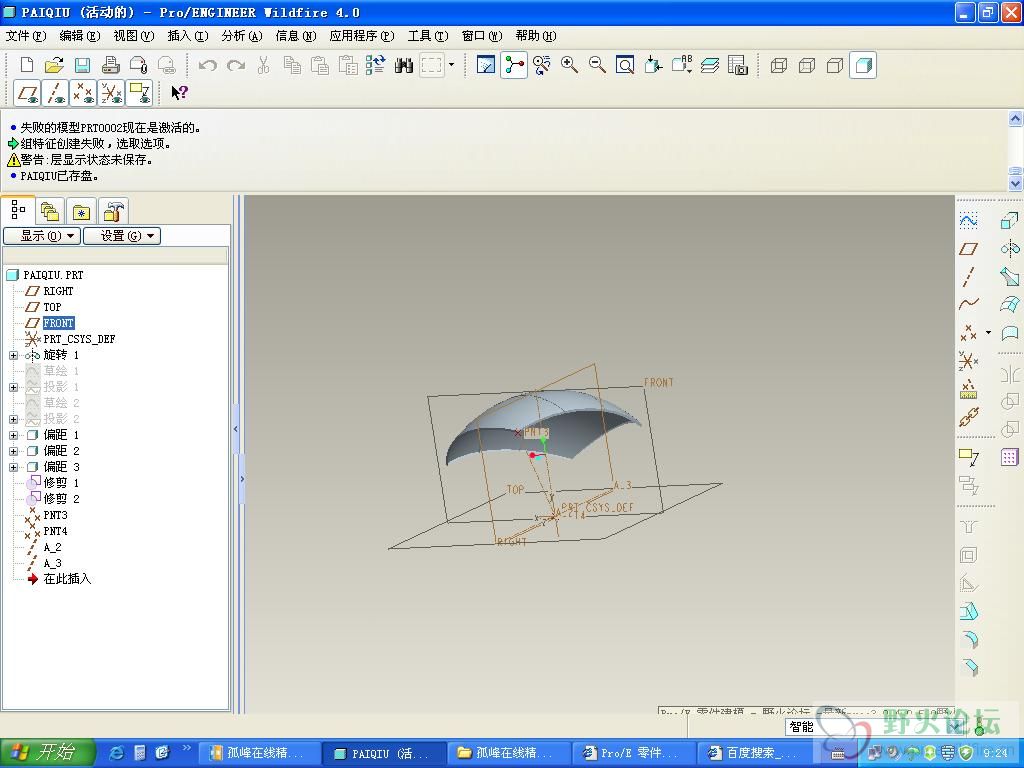The width and height of the screenshot is (1024, 768).
Task: Save the model with the disk icon
Action: click(82, 65)
